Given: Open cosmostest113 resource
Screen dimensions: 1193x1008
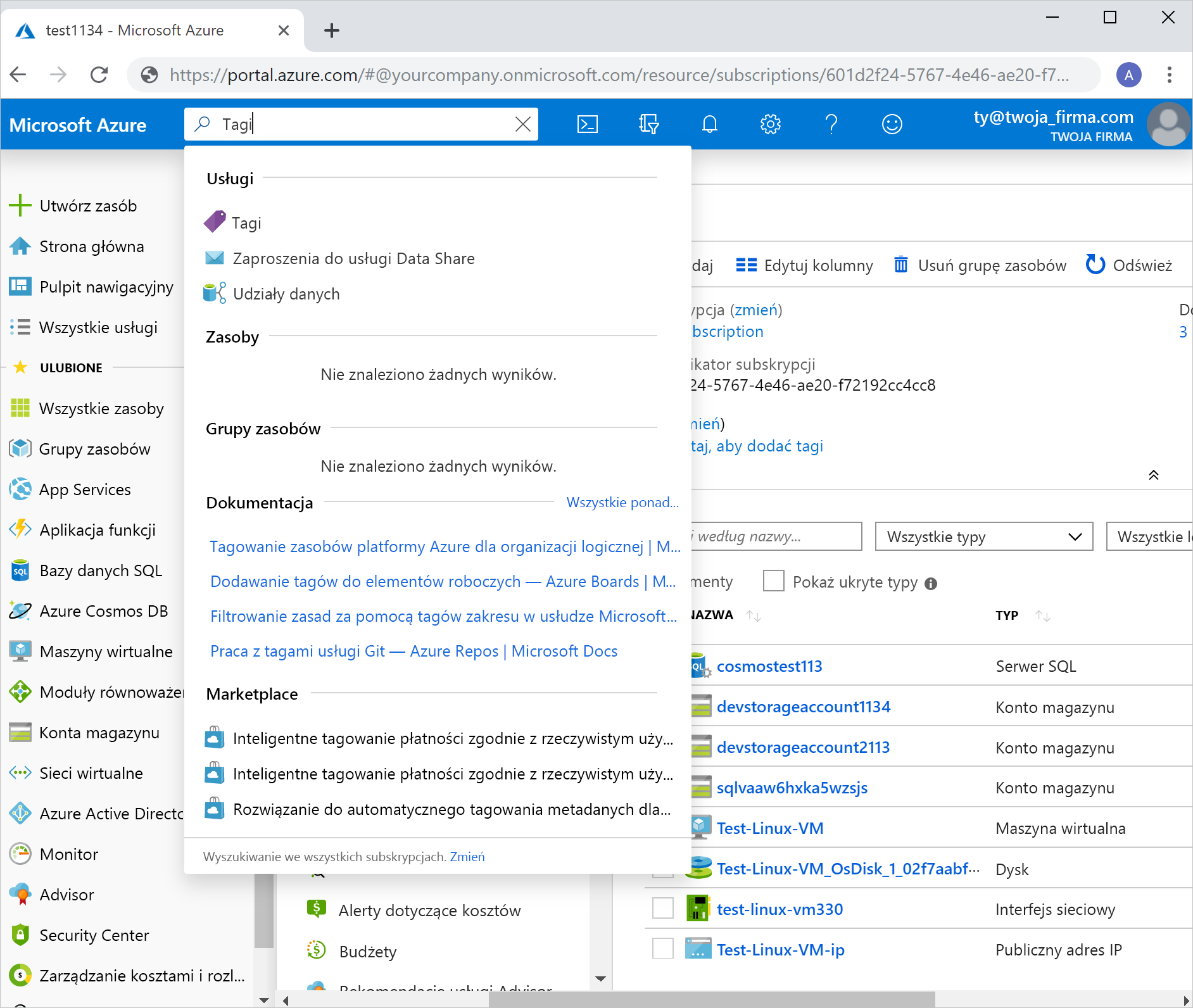Looking at the screenshot, I should [769, 666].
